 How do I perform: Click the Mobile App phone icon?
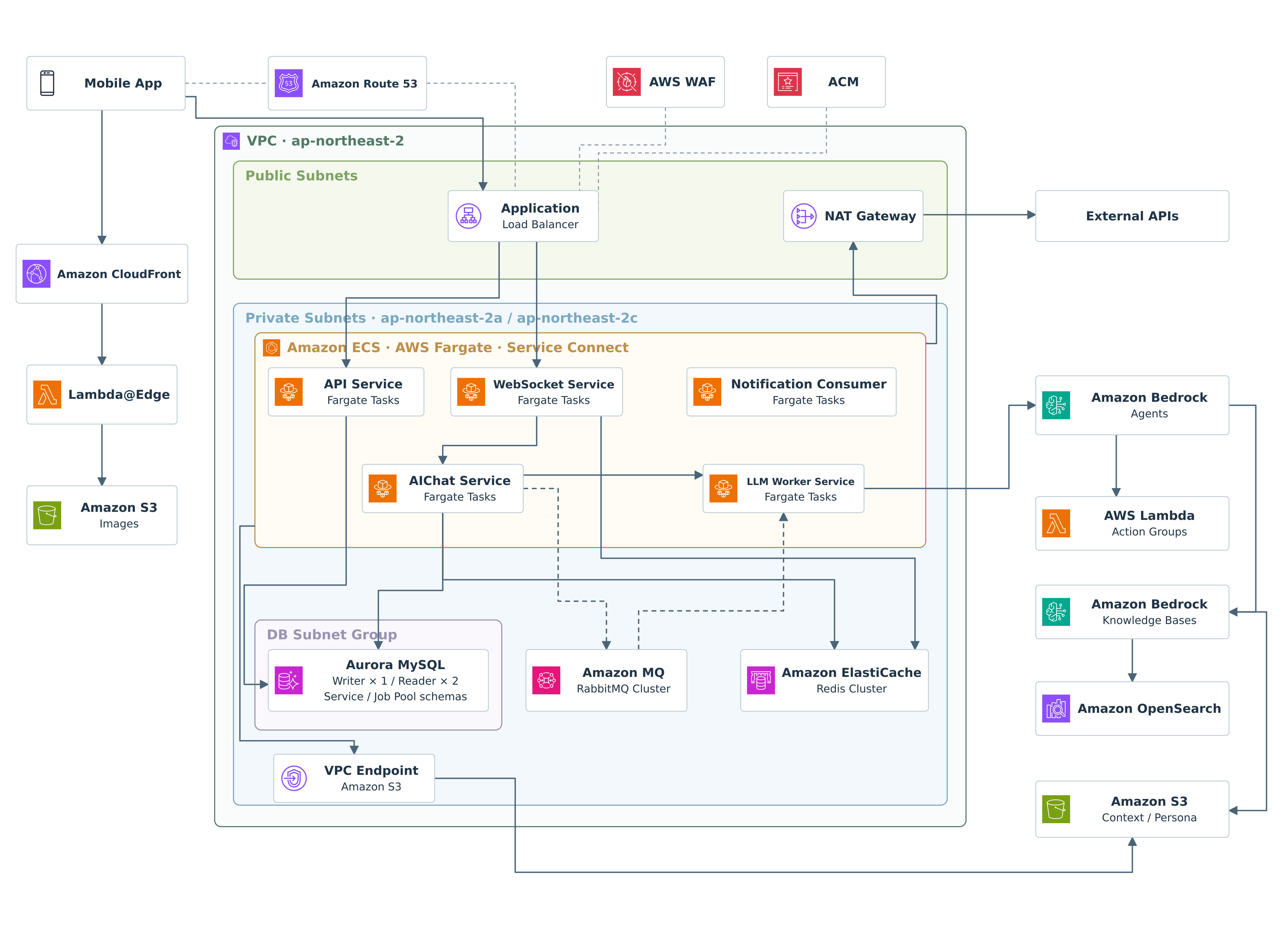pos(47,83)
